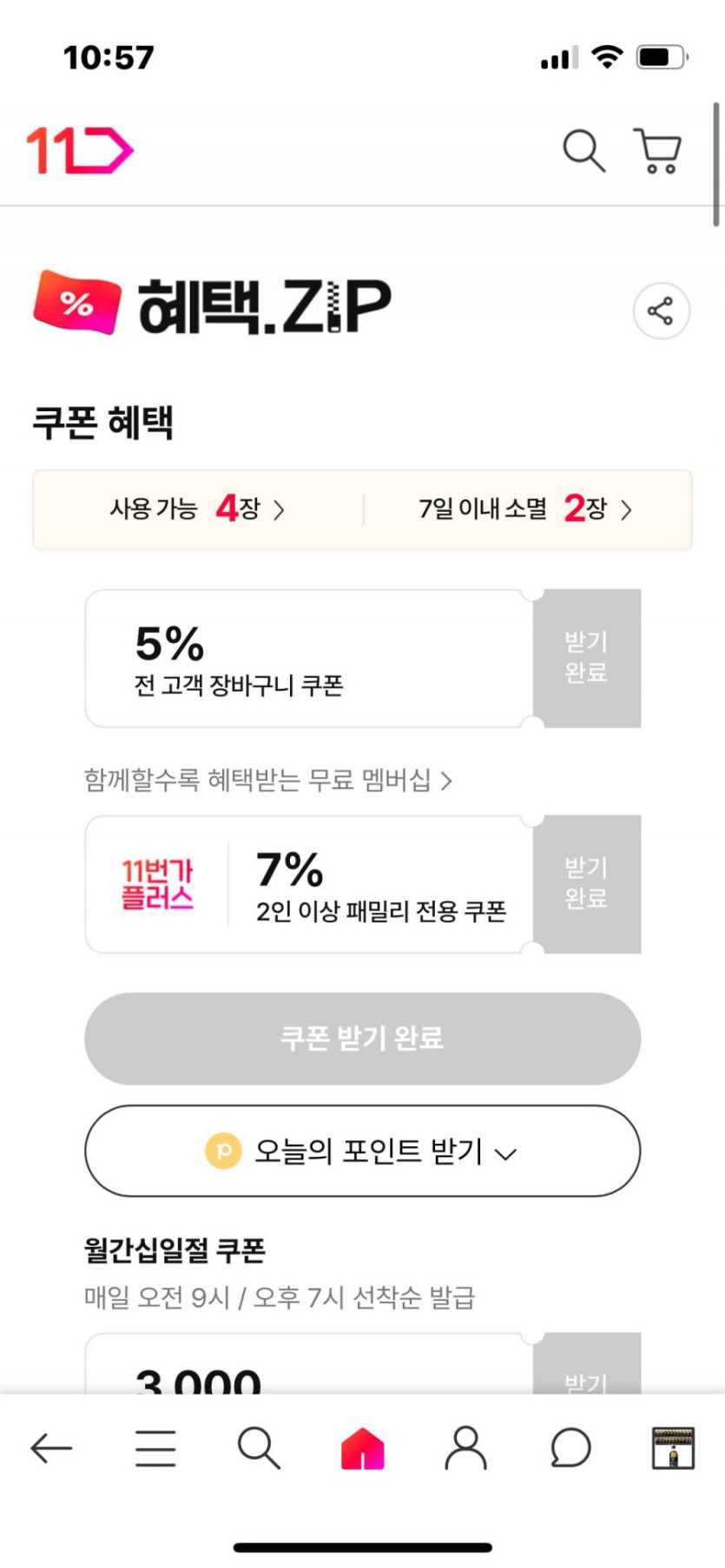Image resolution: width=725 pixels, height=1568 pixels.
Task: Expand 오늘의 포인트 받기 dropdown
Action: (362, 1151)
